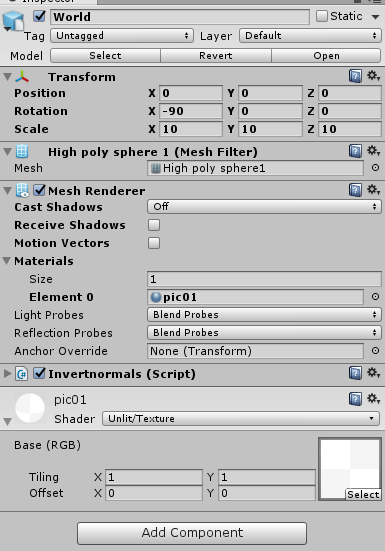Open object picker for Mesh field

click(x=375, y=168)
